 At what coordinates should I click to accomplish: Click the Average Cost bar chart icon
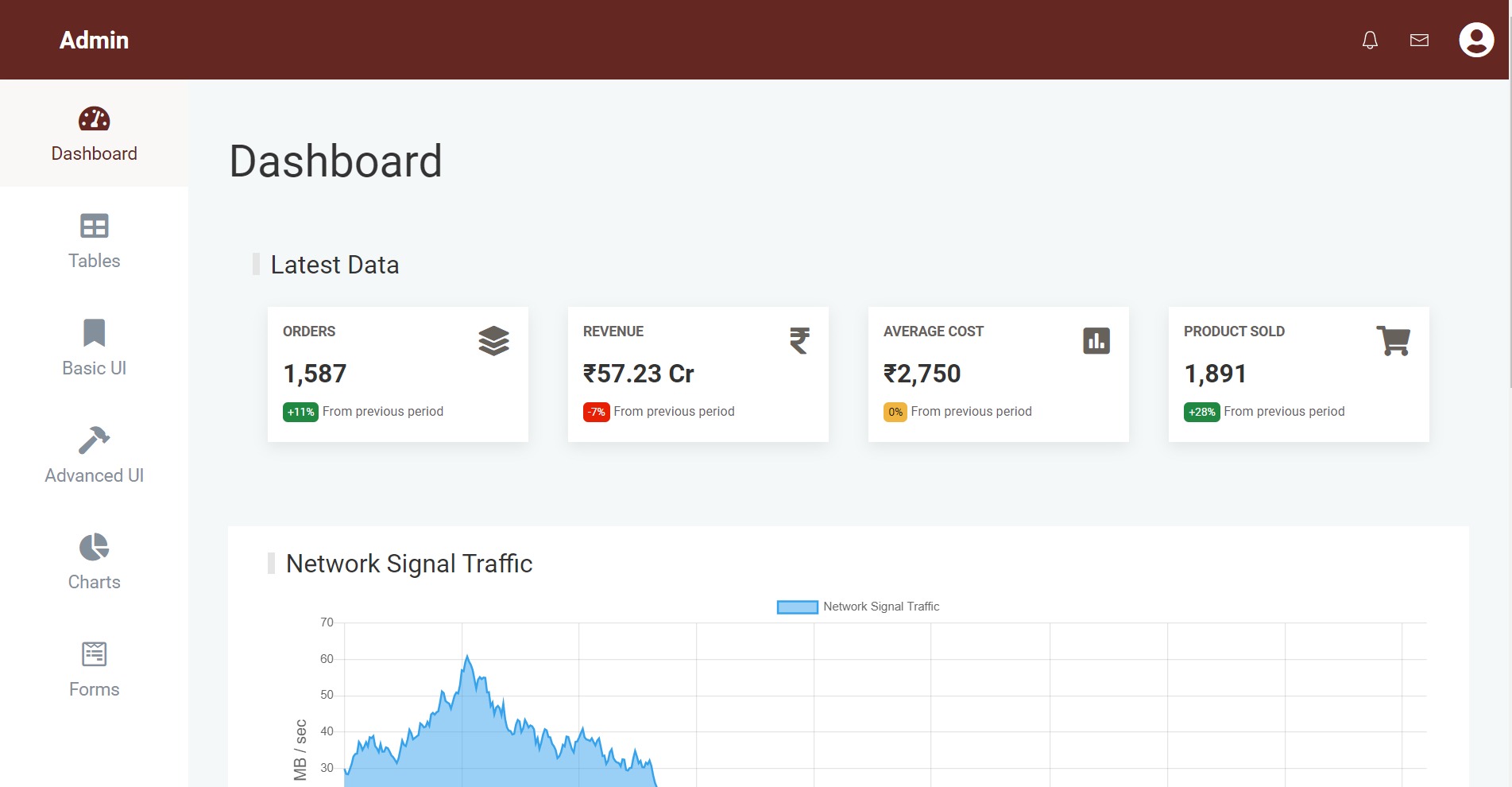1096,341
